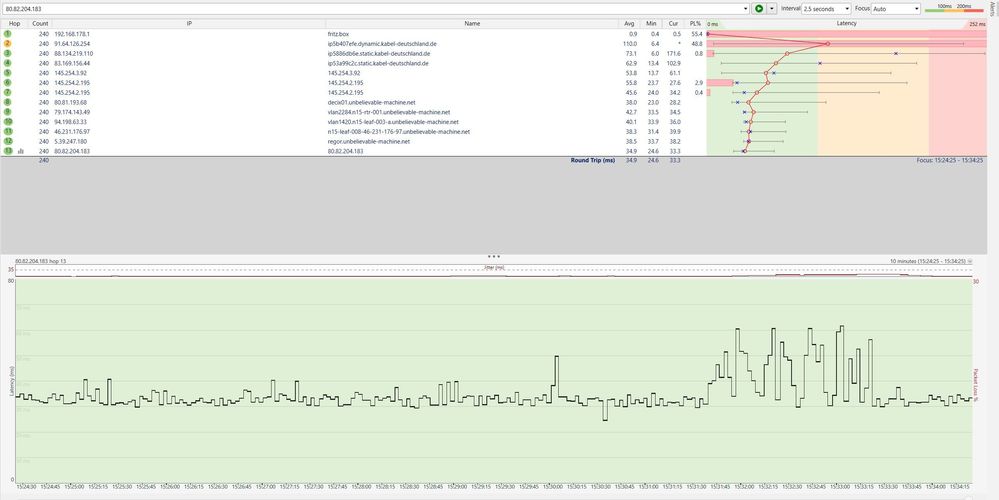Click the IP column header
Image resolution: width=999 pixels, height=500 pixels.
point(189,24)
